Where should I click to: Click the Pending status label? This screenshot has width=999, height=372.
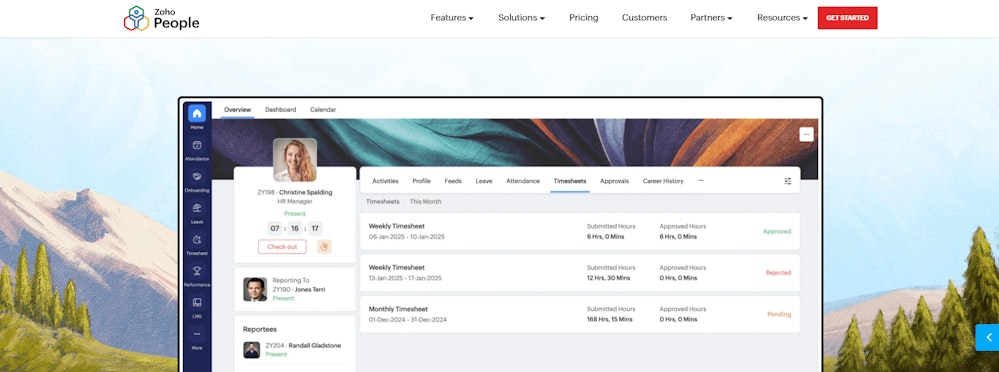[779, 314]
